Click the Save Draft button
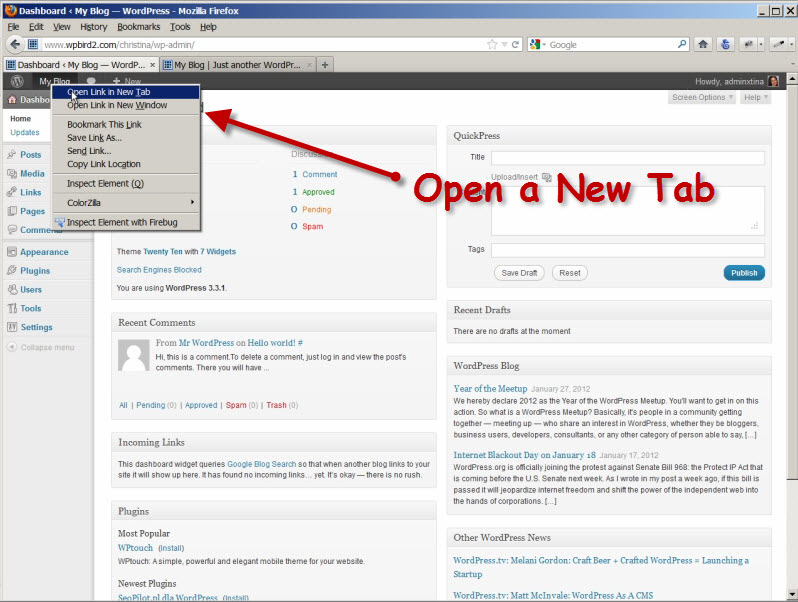The image size is (798, 602). click(519, 273)
